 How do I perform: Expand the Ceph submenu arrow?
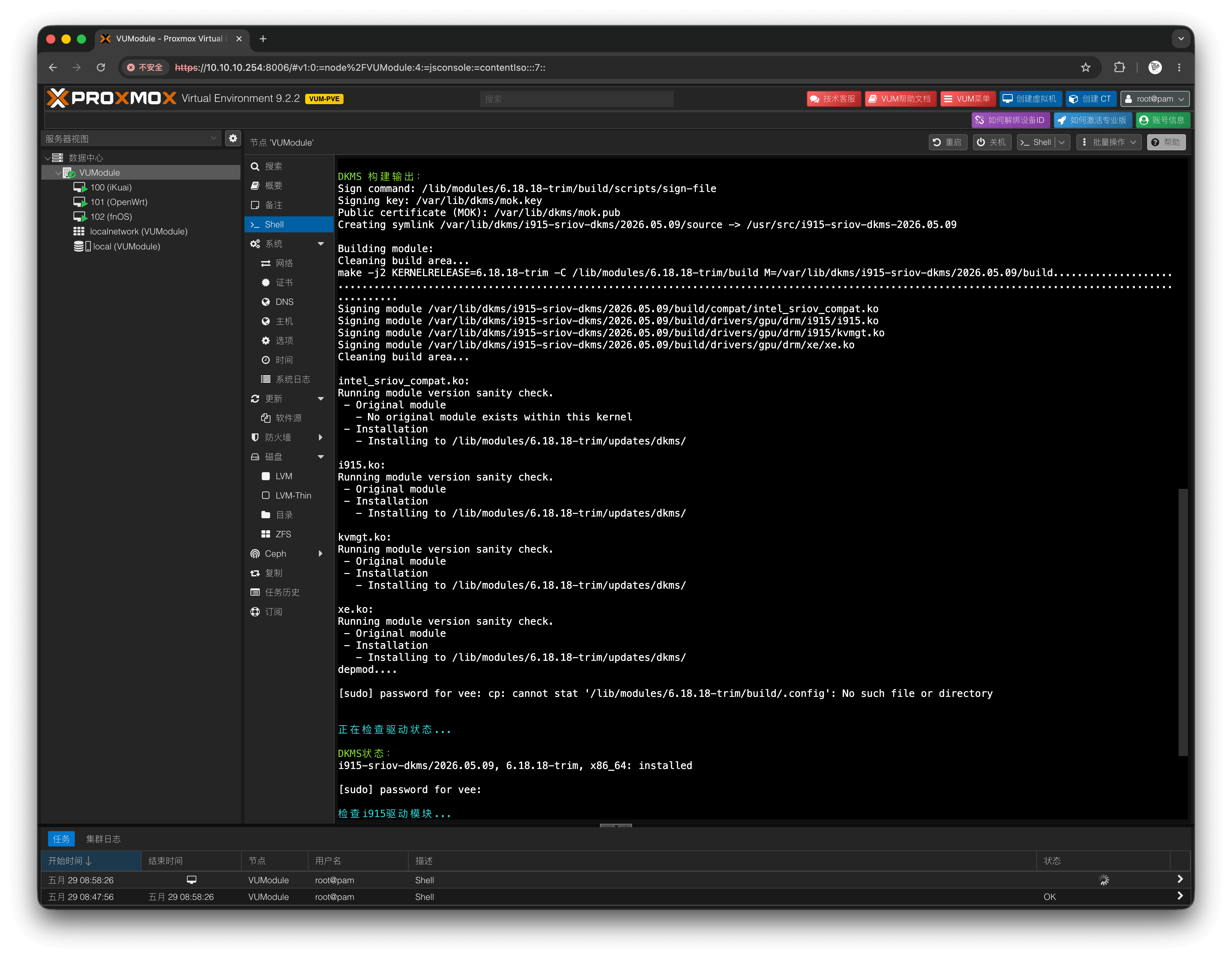click(x=321, y=554)
